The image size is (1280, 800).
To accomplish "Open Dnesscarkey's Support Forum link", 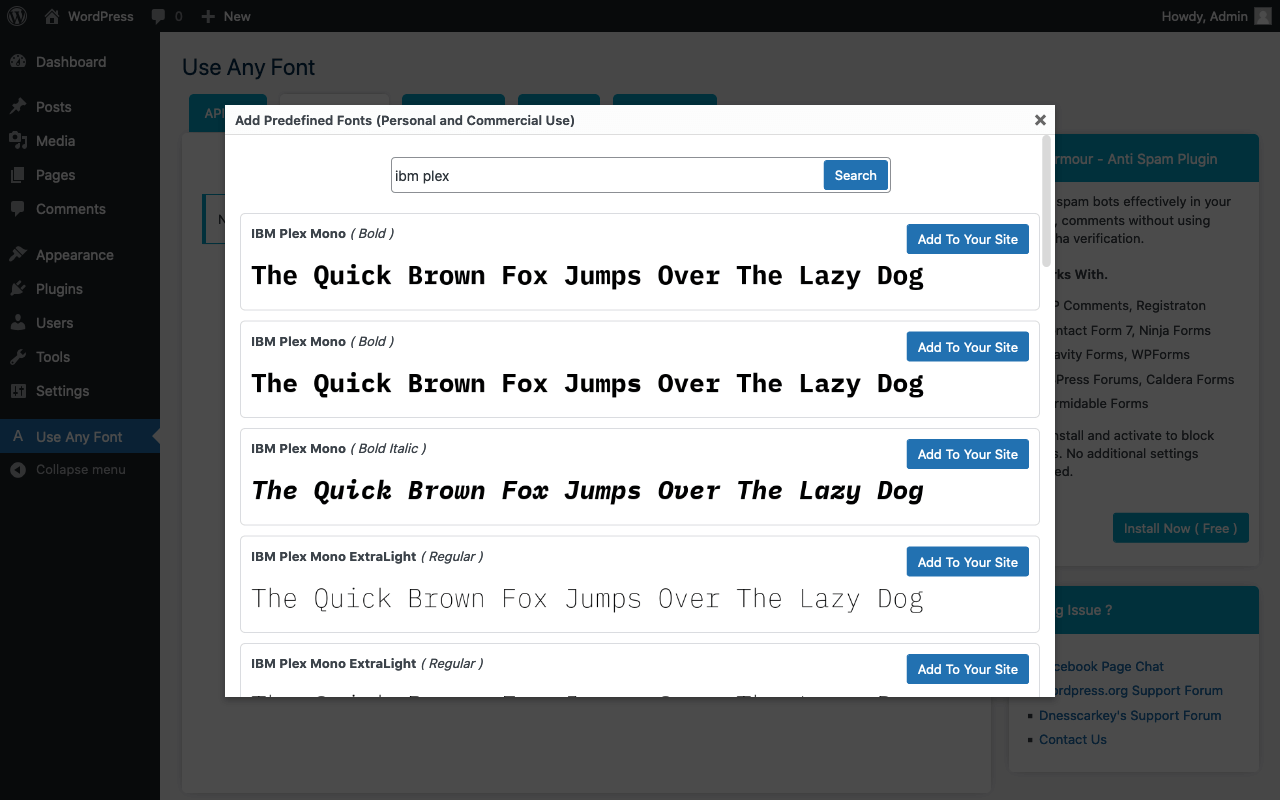I will pos(1130,715).
